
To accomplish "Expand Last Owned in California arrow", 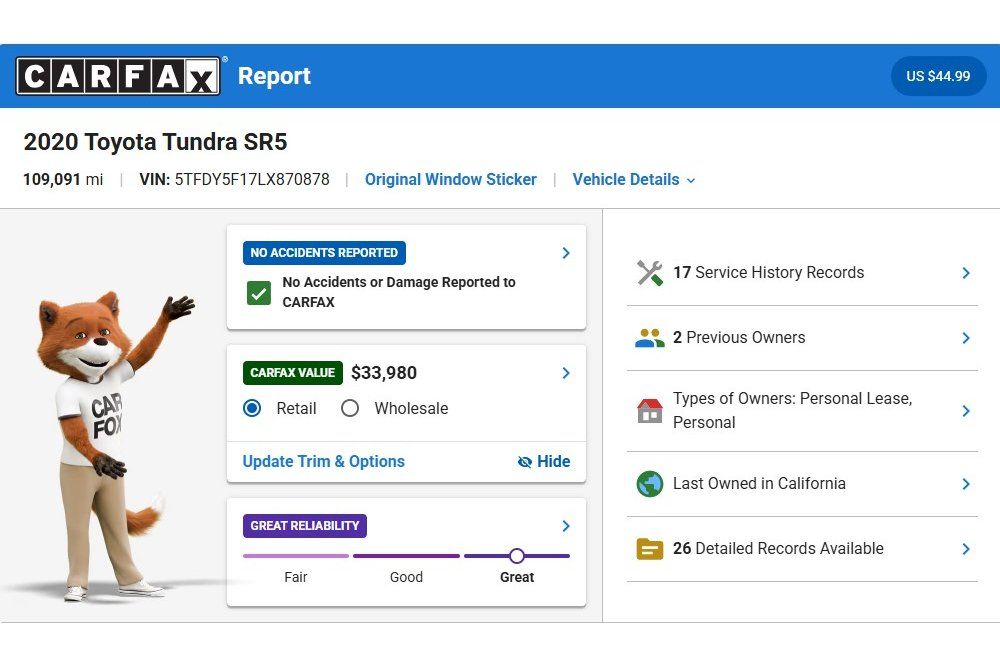I will [966, 484].
